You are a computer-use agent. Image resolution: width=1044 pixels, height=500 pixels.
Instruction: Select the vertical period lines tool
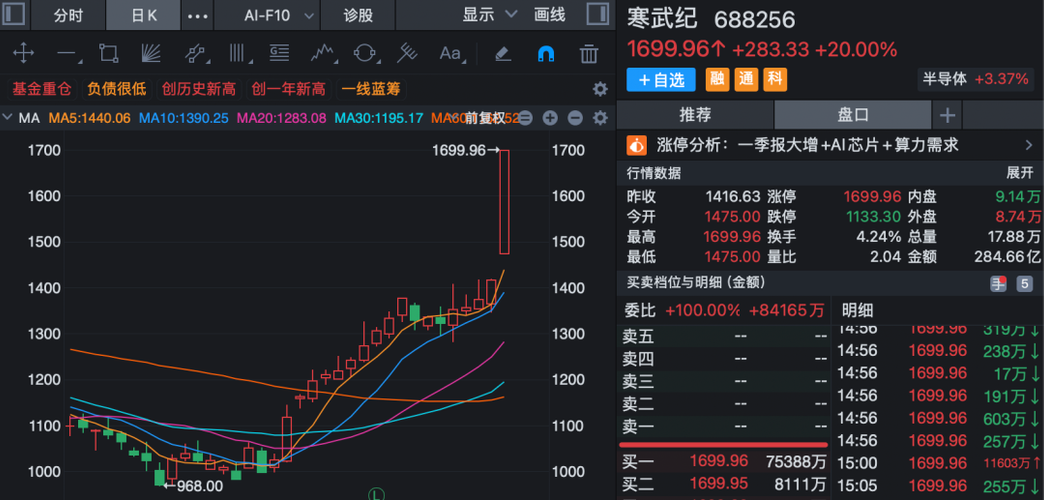coord(237,53)
